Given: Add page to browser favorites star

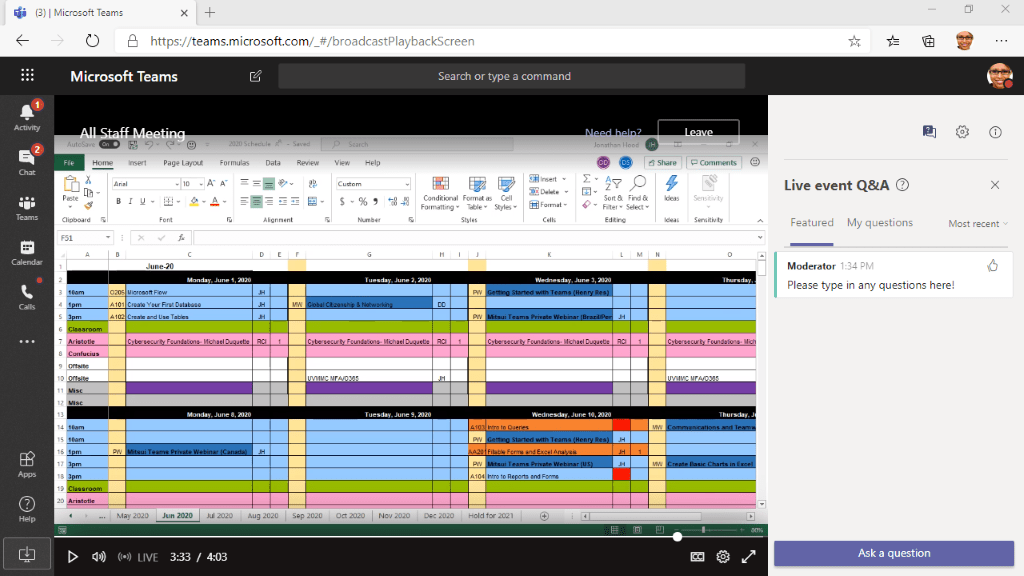Looking at the screenshot, I should 854,42.
